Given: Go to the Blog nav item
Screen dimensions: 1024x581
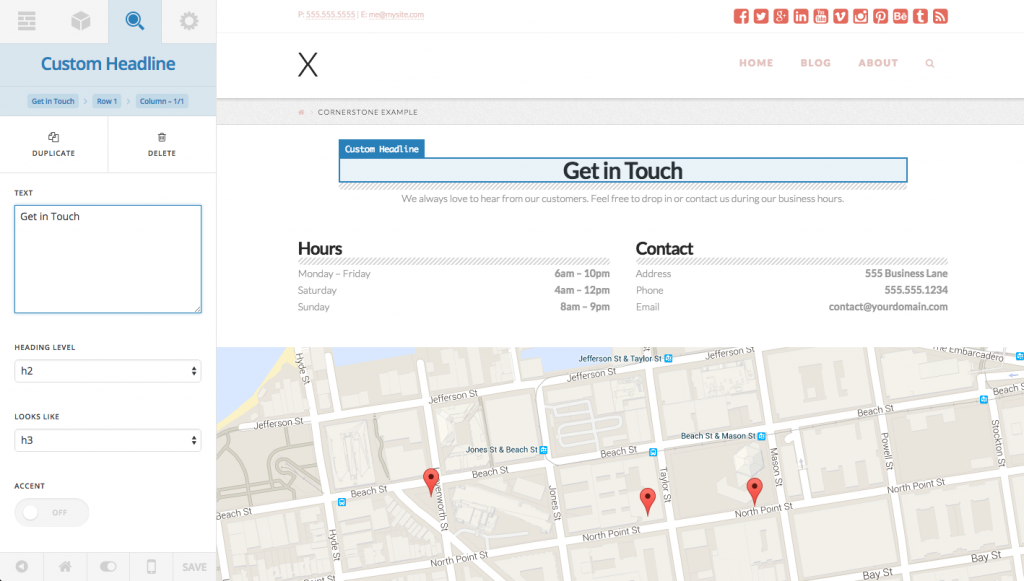Looking at the screenshot, I should 815,63.
